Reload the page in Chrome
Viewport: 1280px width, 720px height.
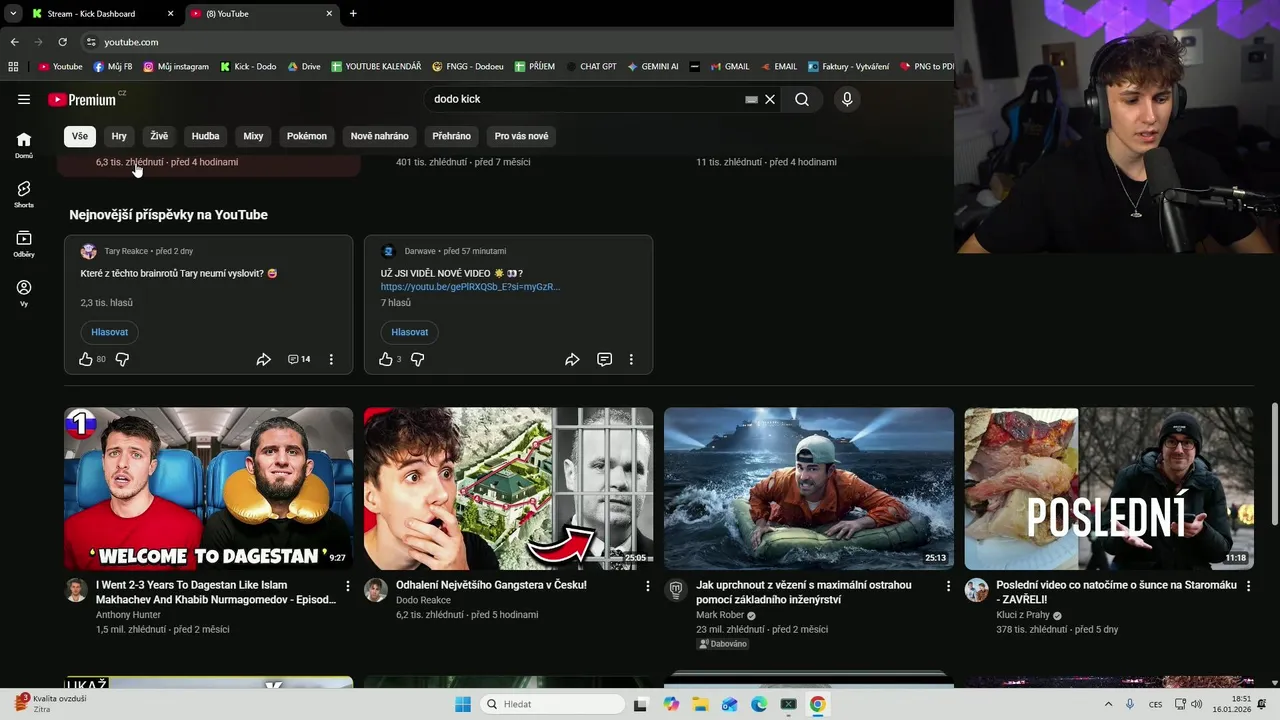pyautogui.click(x=62, y=42)
